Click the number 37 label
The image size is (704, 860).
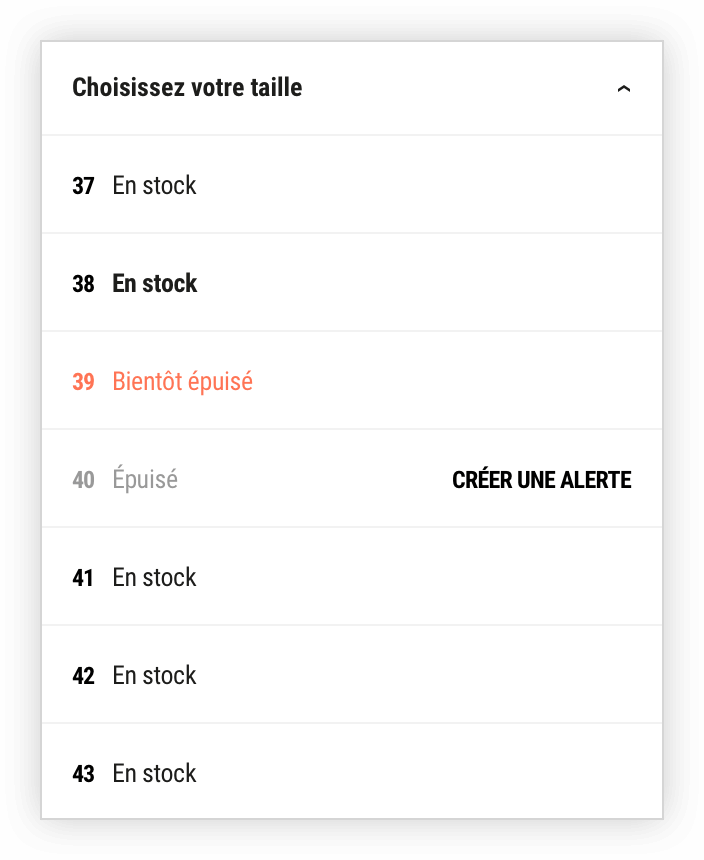pyautogui.click(x=83, y=186)
